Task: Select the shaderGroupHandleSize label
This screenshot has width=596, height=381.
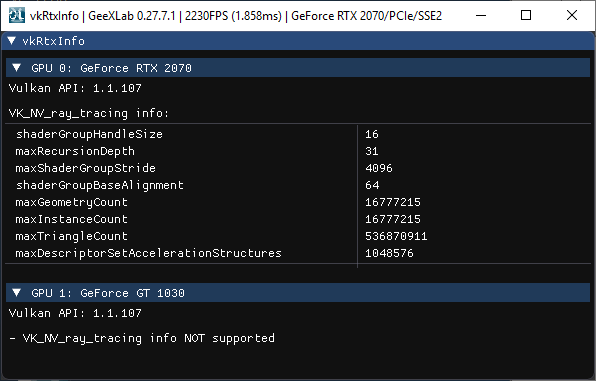Action: click(89, 134)
